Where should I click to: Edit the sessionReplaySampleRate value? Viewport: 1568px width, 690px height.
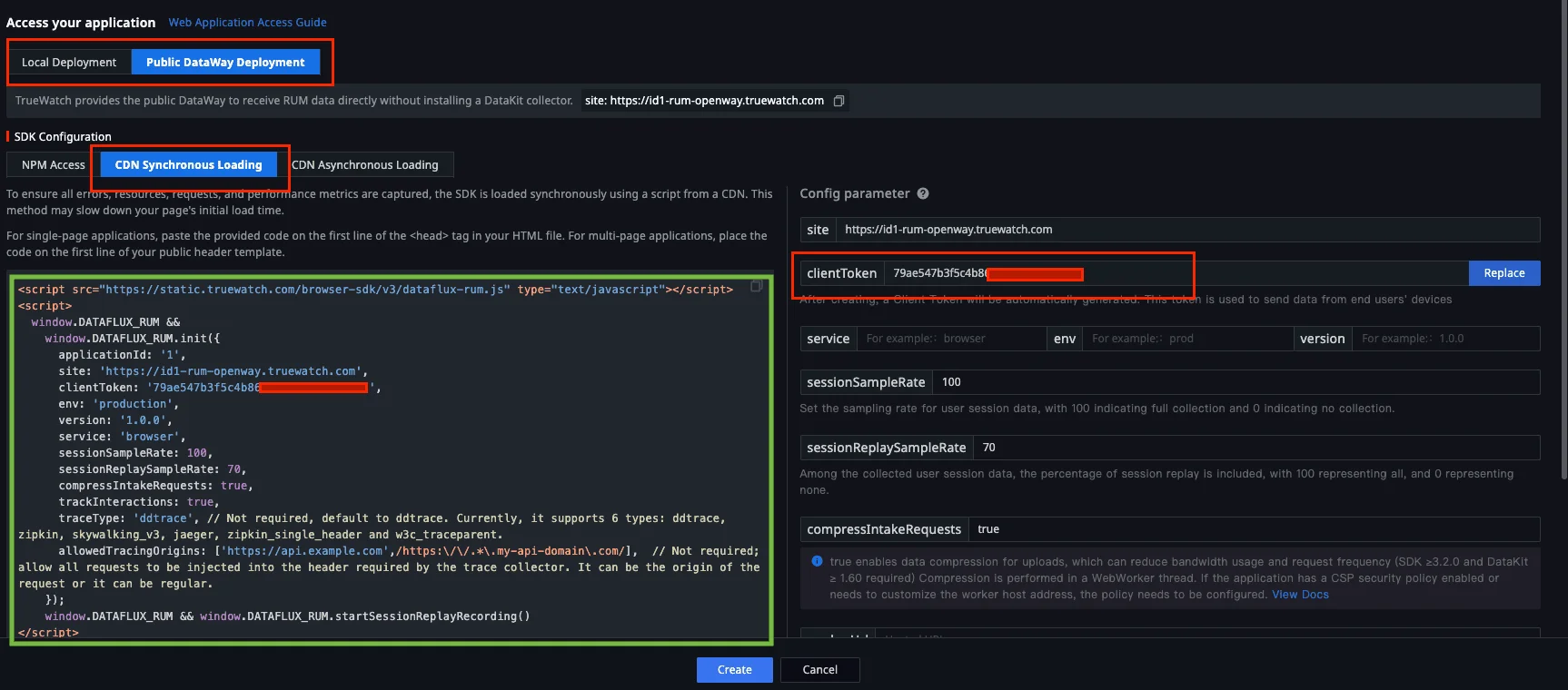tap(1254, 448)
